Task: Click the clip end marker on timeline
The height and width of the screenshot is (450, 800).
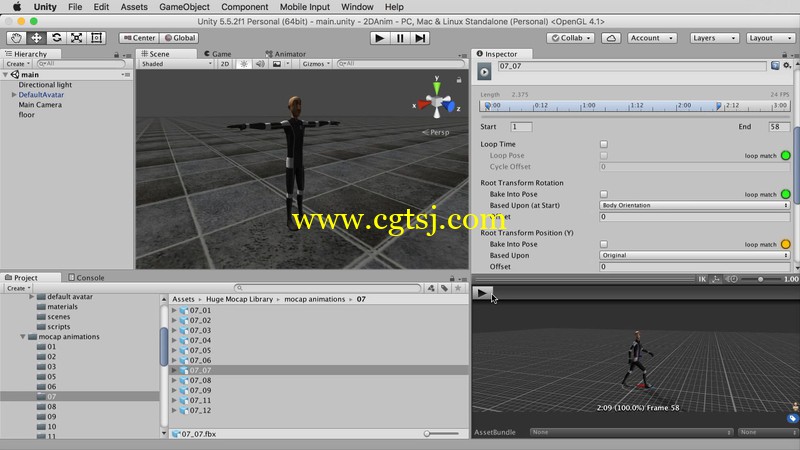Action: [x=718, y=106]
